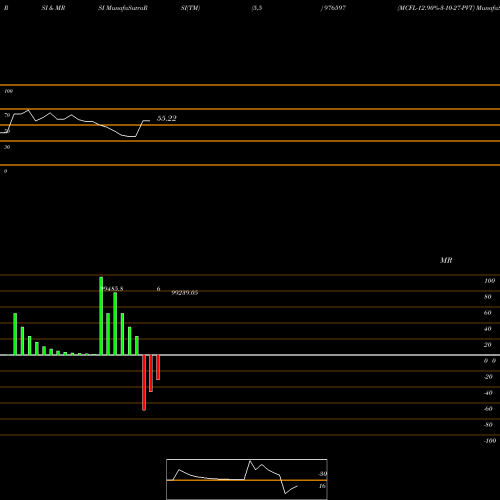Click the MCFL-12.99%-8-10-27-PVT symbol title
Screen dimensions: 500x500
coord(436,8)
